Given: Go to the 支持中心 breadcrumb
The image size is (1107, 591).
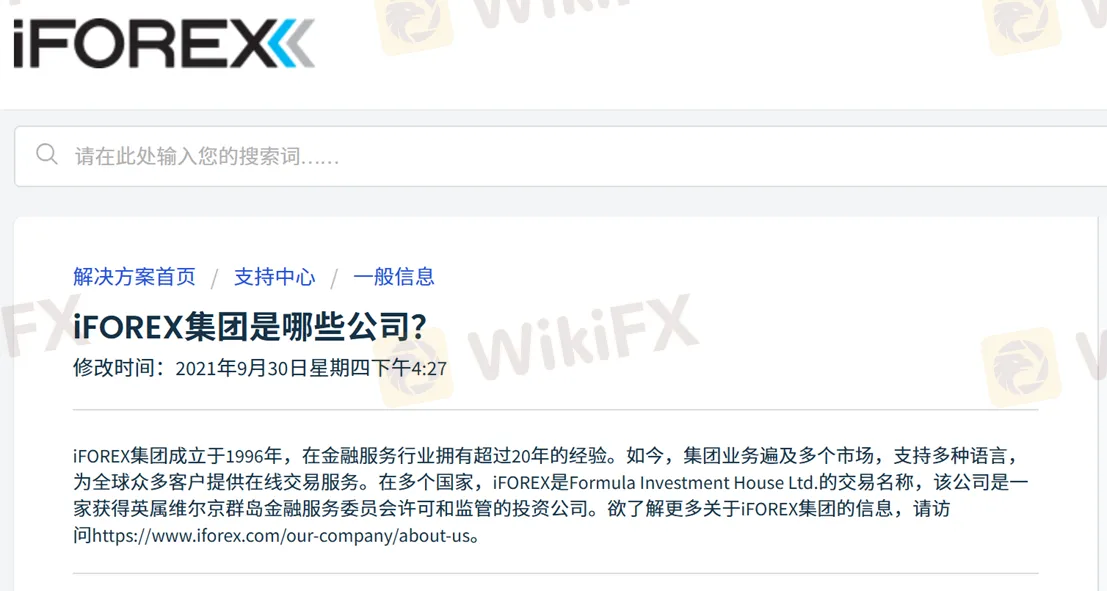Looking at the screenshot, I should coord(275,277).
